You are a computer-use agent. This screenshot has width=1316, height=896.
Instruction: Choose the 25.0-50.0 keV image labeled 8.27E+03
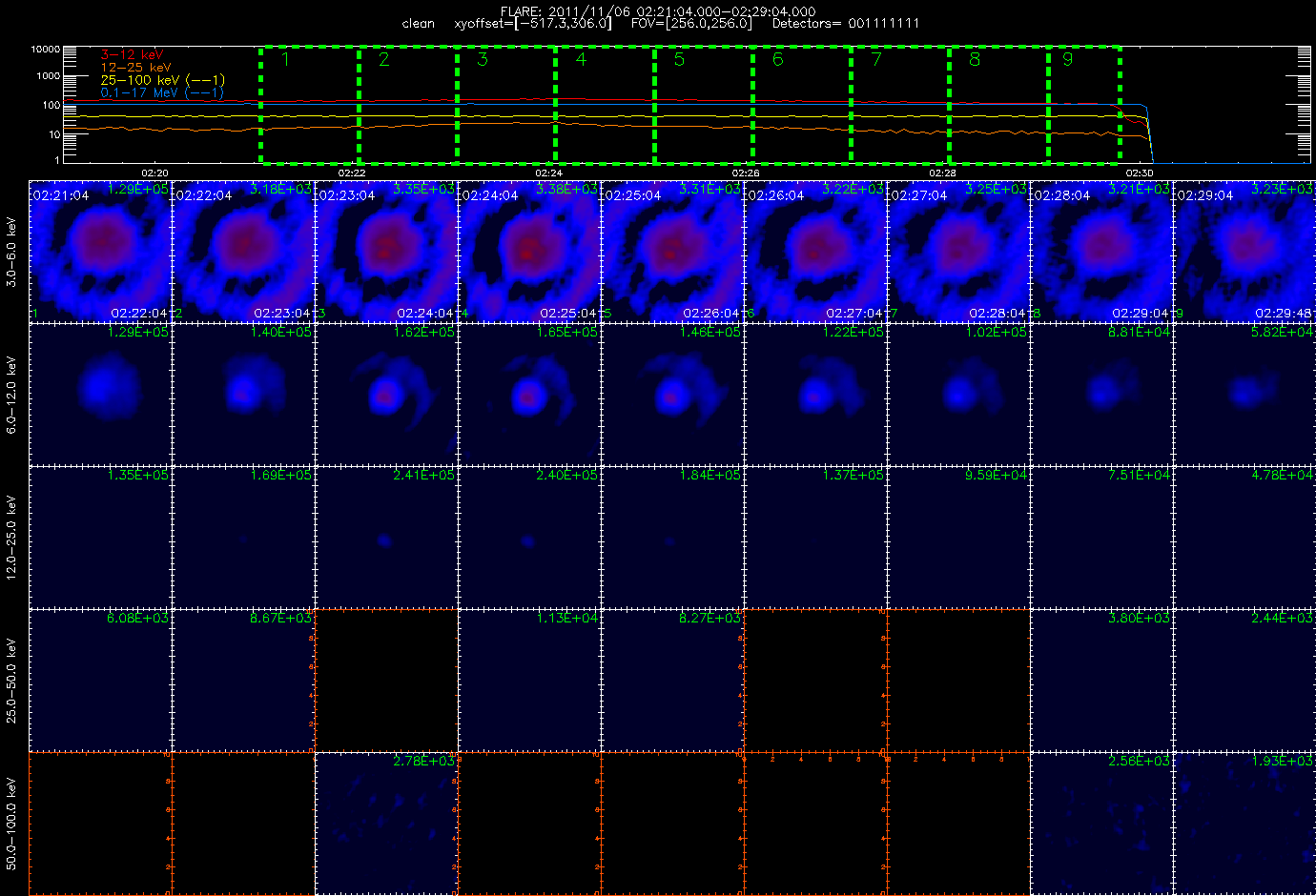(x=672, y=680)
